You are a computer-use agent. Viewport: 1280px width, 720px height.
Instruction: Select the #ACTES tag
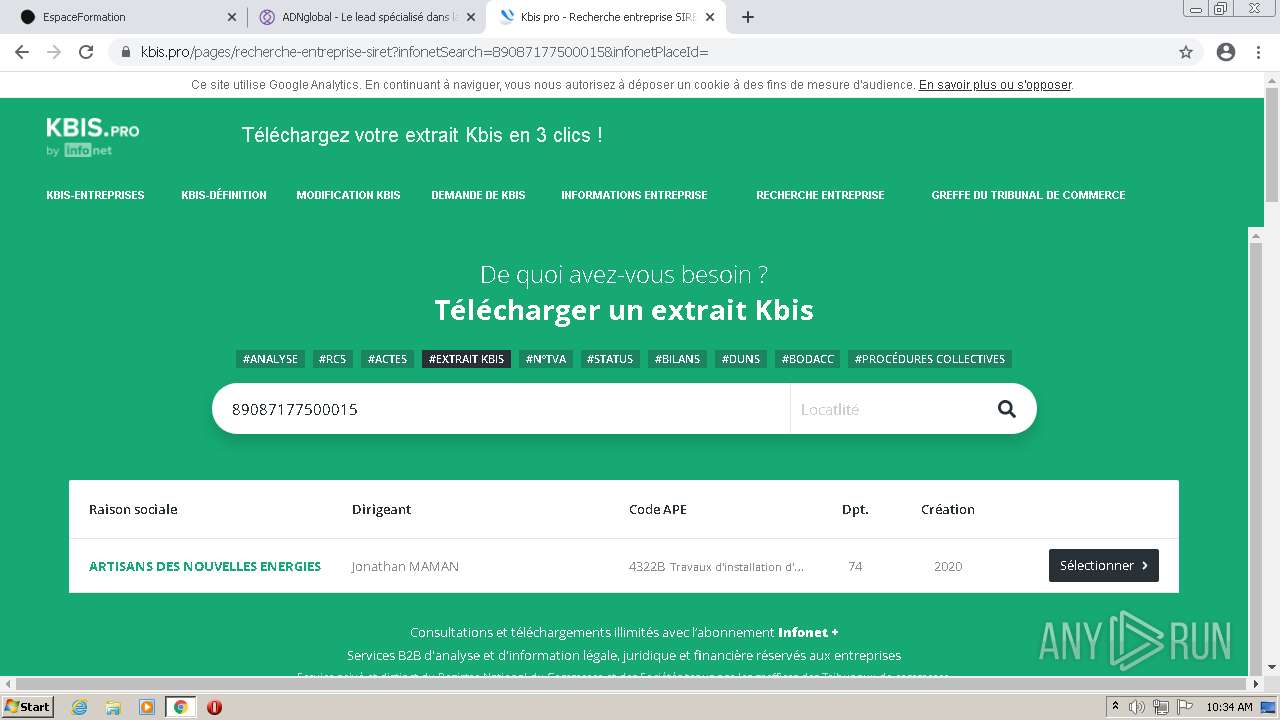point(387,359)
